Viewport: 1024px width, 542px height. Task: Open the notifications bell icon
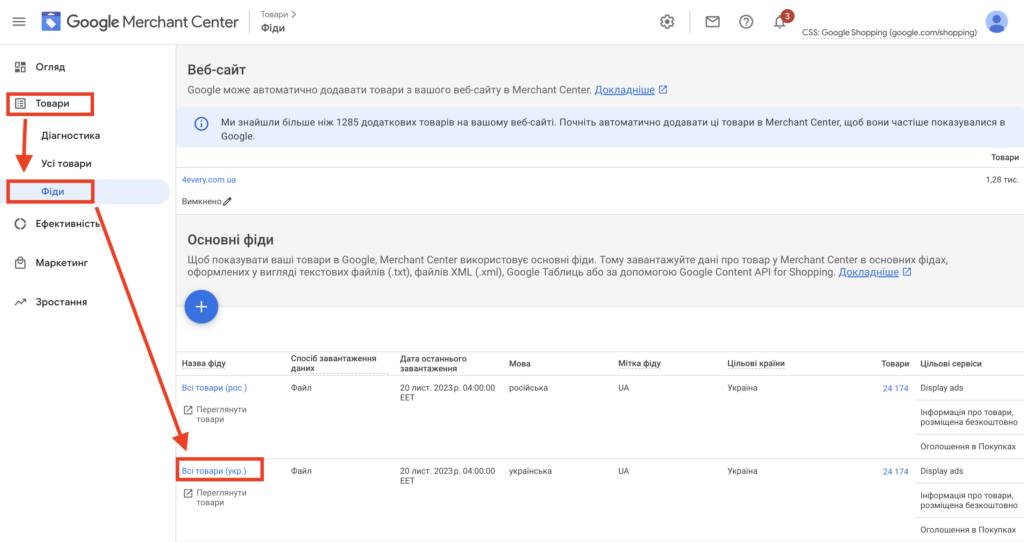780,23
